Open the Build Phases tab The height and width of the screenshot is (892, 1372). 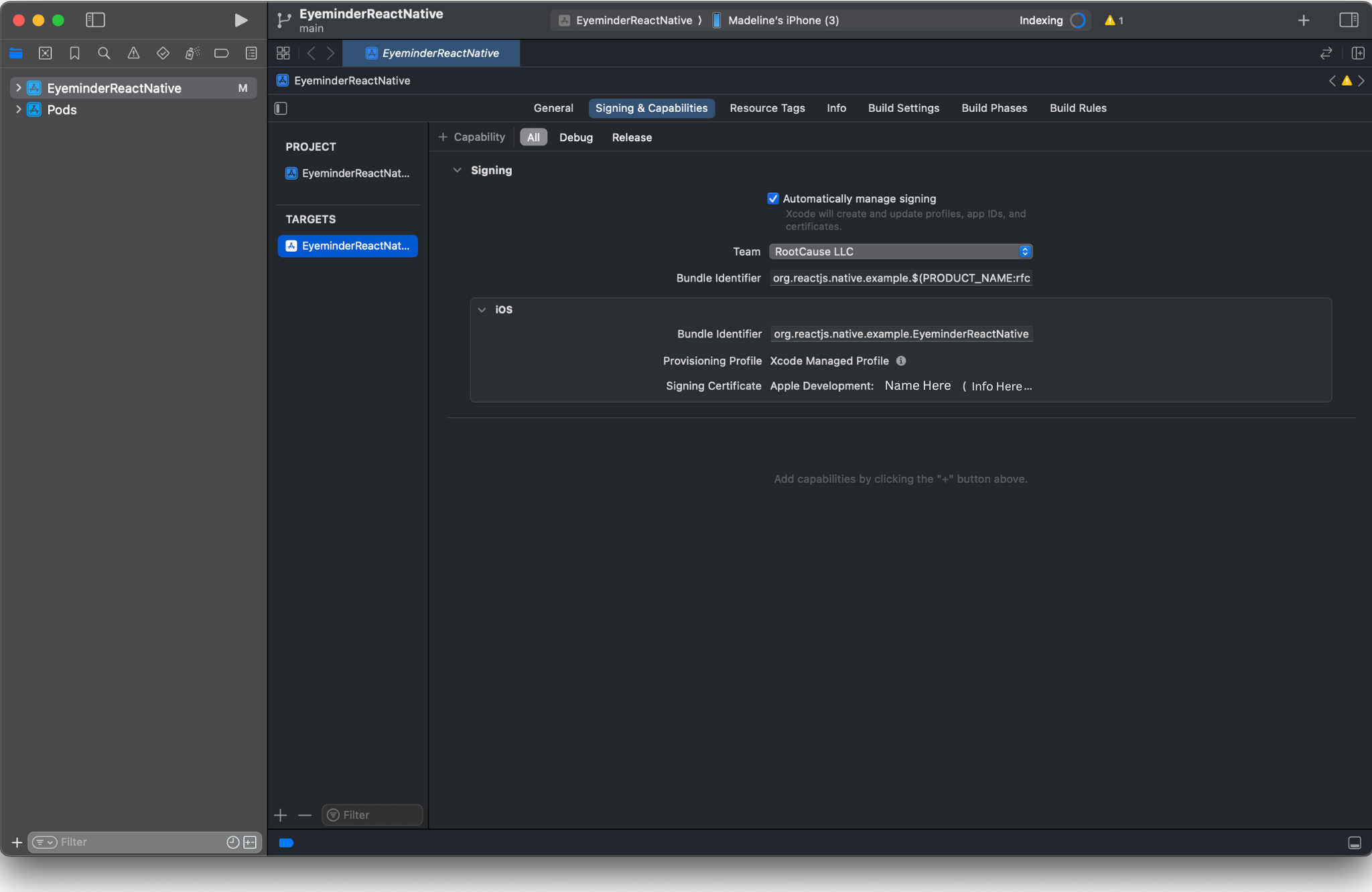point(994,108)
